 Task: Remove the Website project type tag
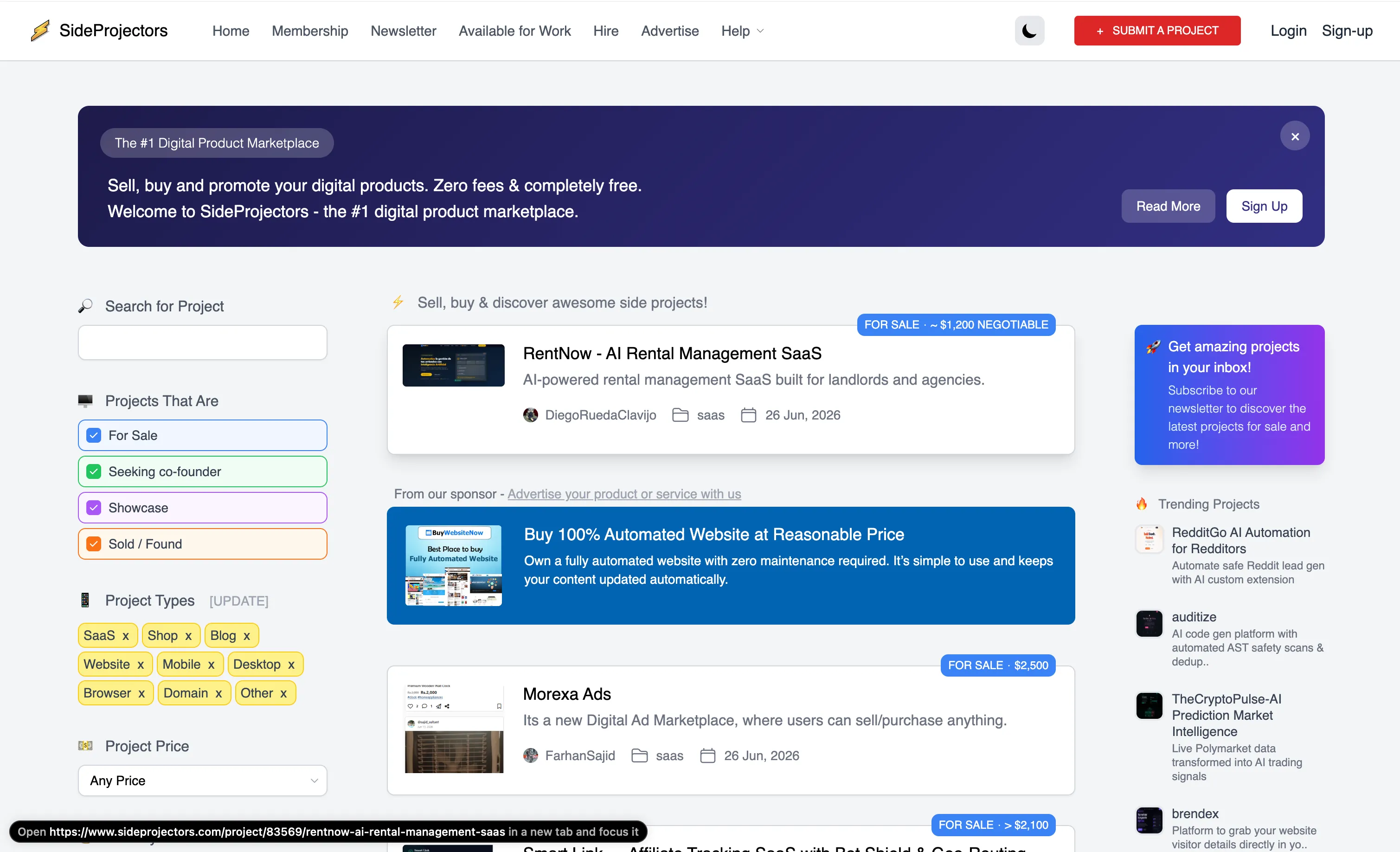(141, 665)
